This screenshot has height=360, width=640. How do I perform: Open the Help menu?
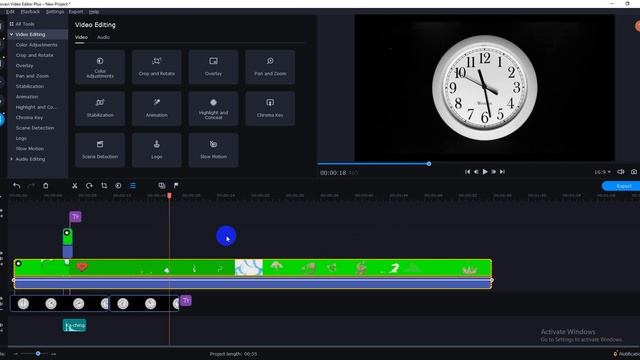(94, 12)
